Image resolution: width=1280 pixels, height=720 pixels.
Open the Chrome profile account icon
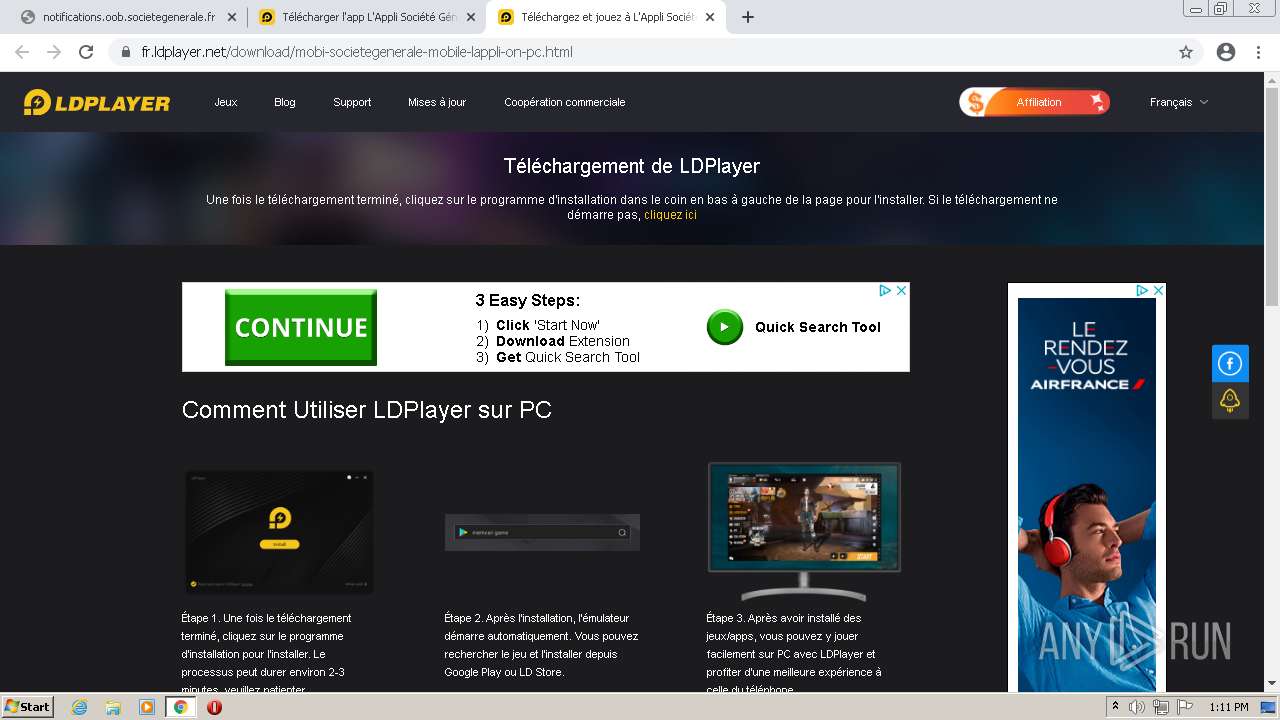[x=1226, y=52]
